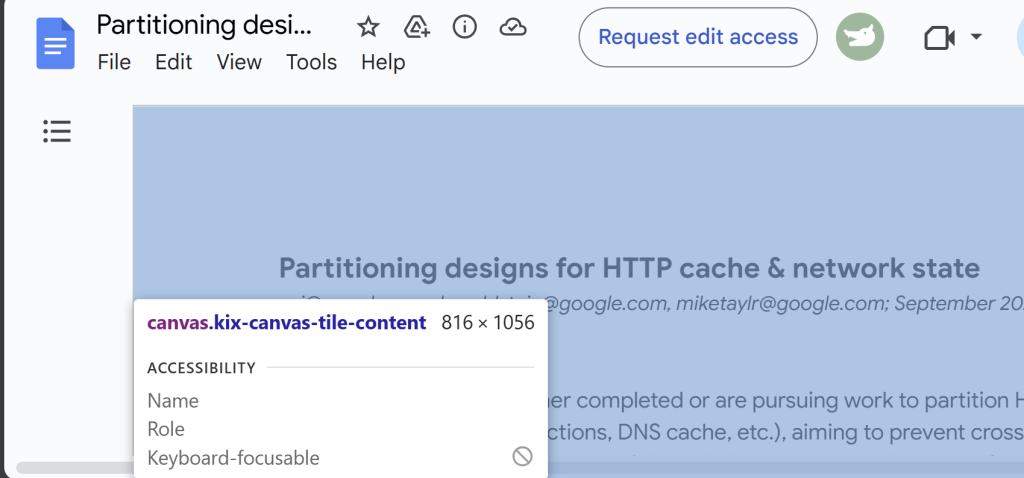Click the green anonymous viewer avatar
The width and height of the screenshot is (1024, 478).
[x=860, y=38]
